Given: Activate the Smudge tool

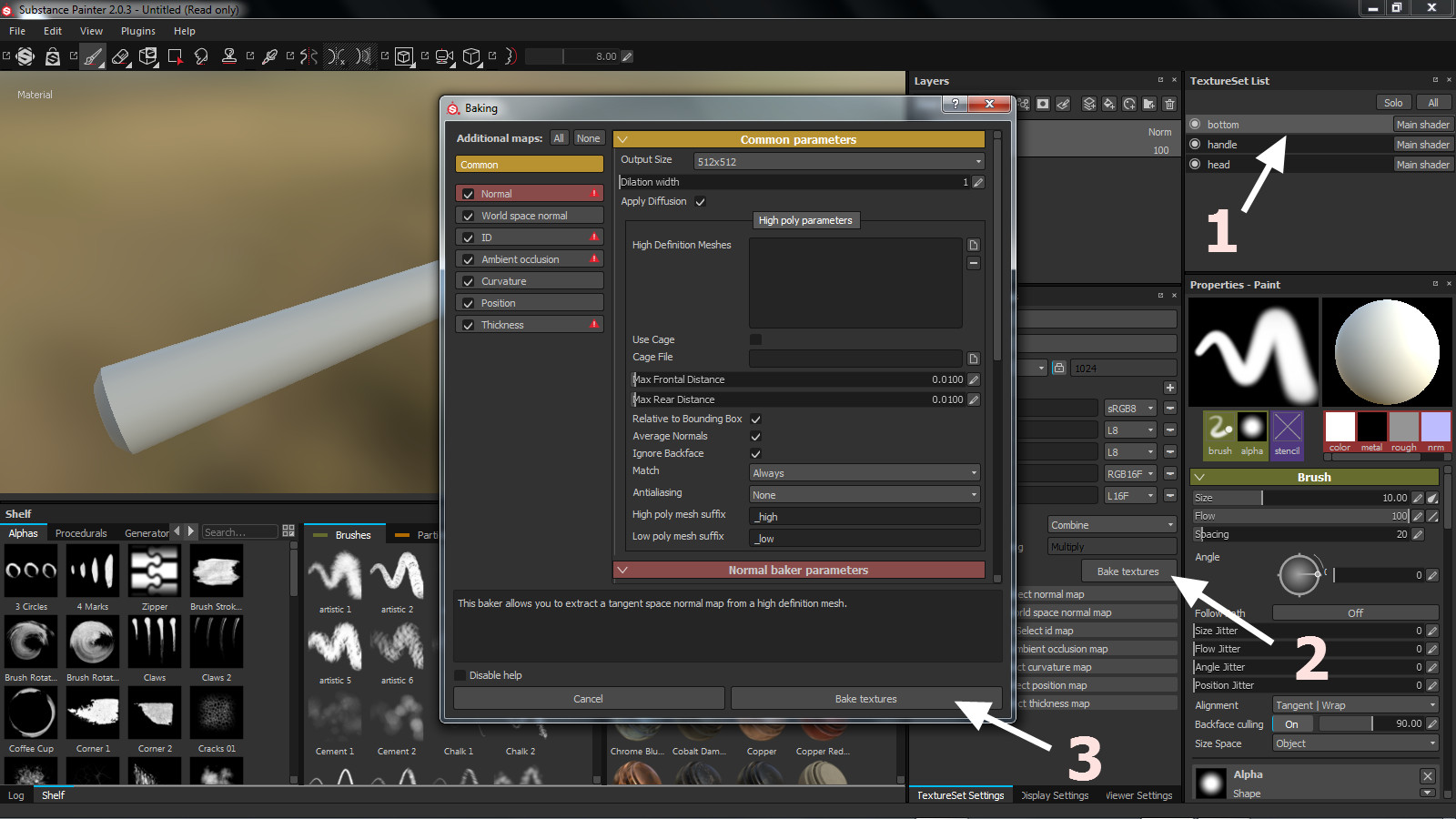Looking at the screenshot, I should 201,56.
